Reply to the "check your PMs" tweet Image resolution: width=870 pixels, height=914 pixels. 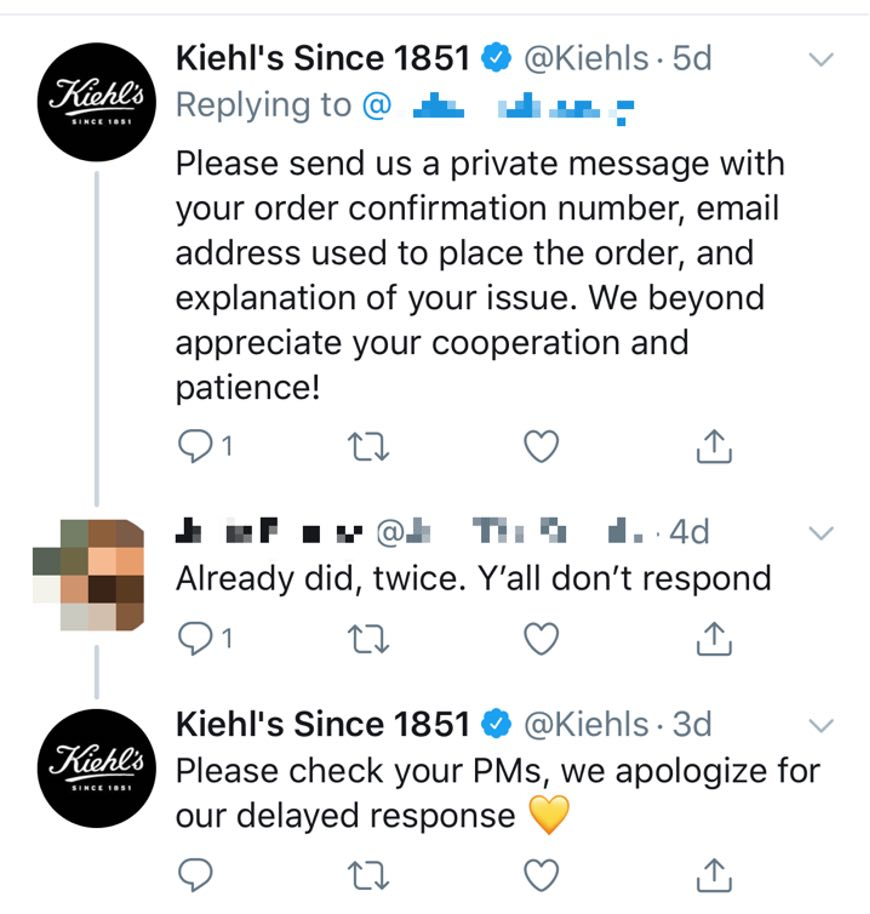coord(193,875)
